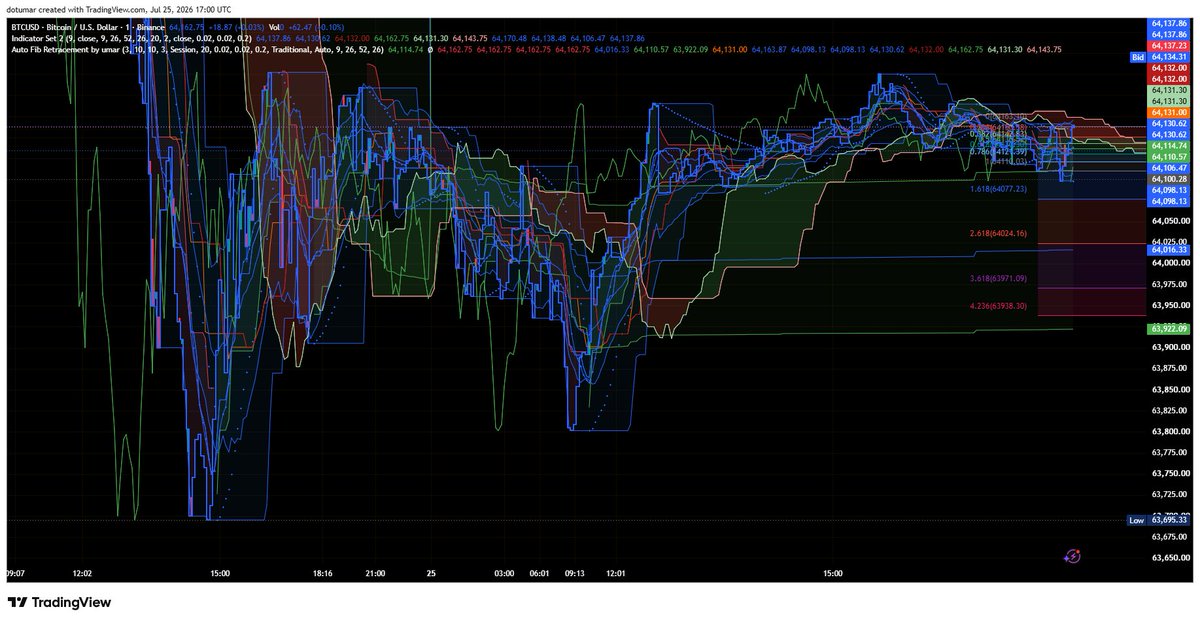This screenshot has width=1200, height=622.
Task: Click the 03:00 time axis label
Action: click(504, 574)
